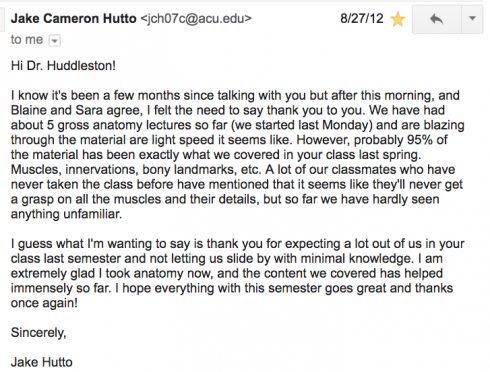The image size is (490, 372).
Task: Show details dropdown next to "to me"
Action: click(x=55, y=41)
